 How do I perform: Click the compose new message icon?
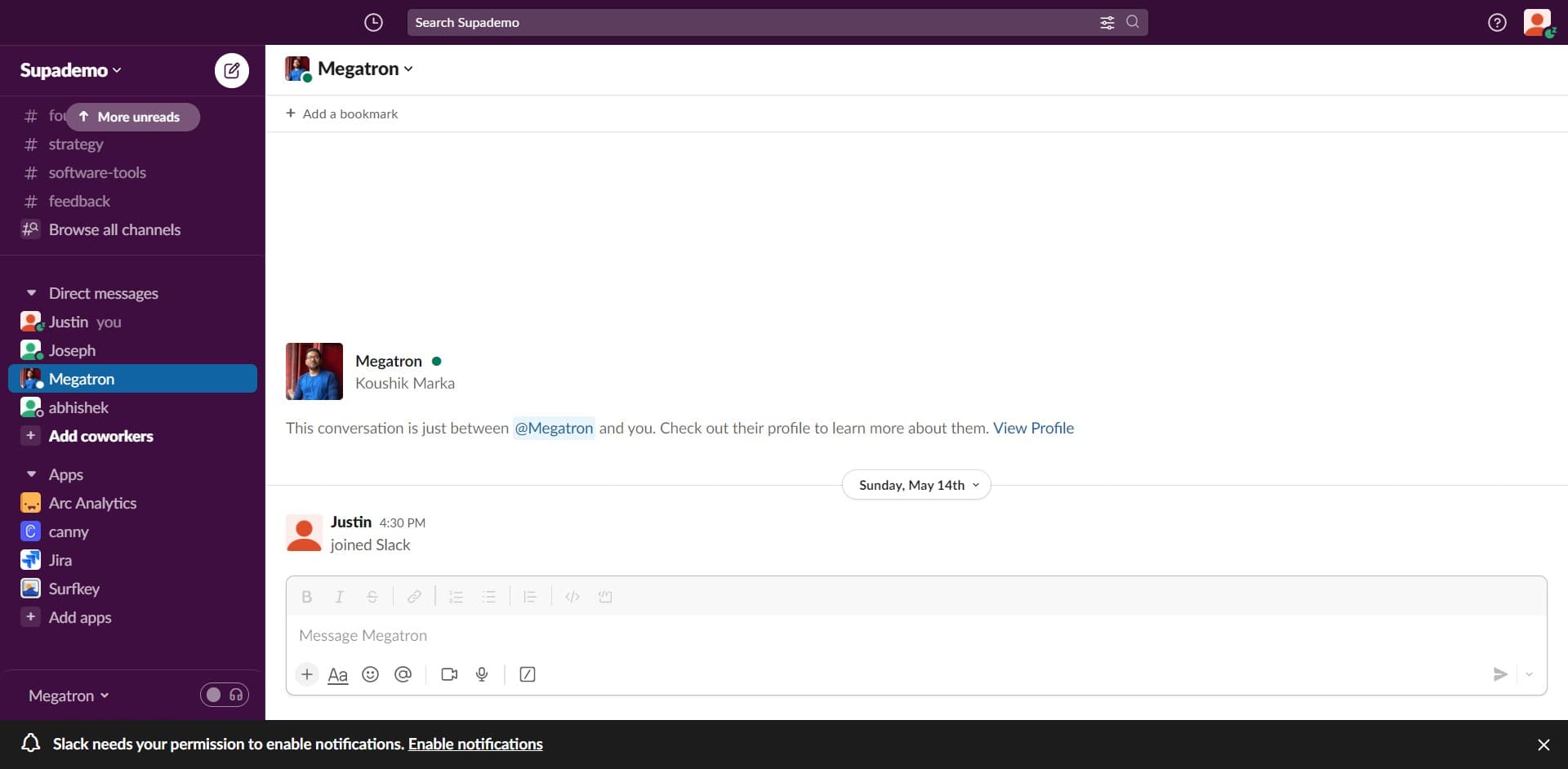tap(232, 70)
